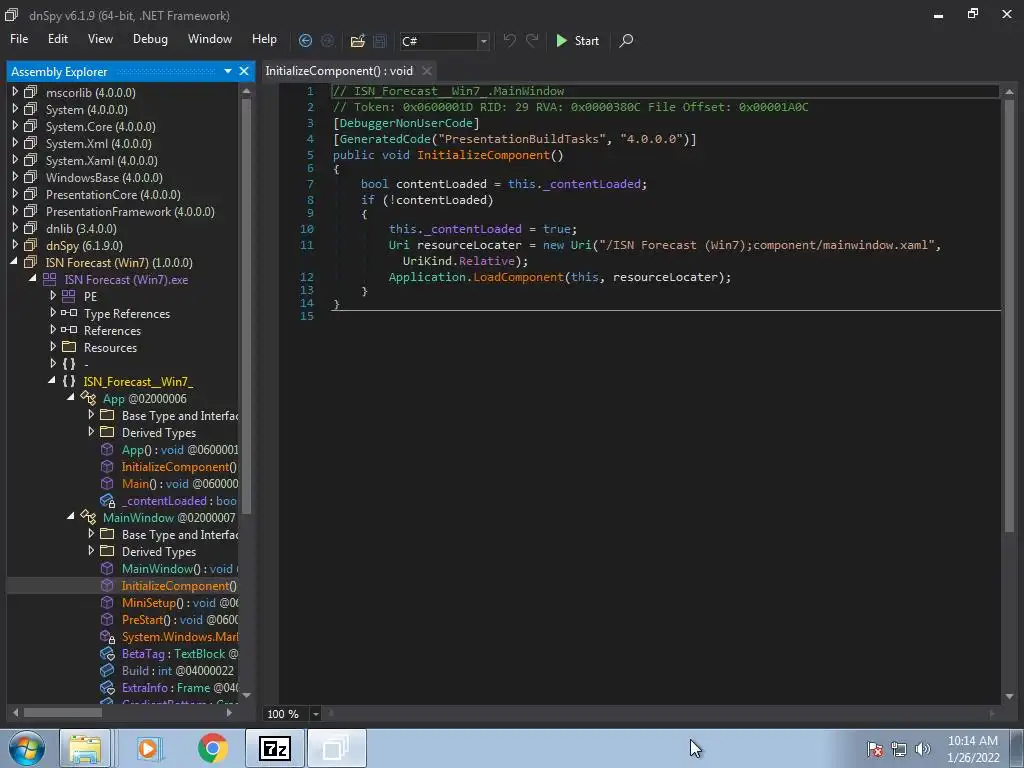Click the Open file toolbar icon

click(357, 40)
